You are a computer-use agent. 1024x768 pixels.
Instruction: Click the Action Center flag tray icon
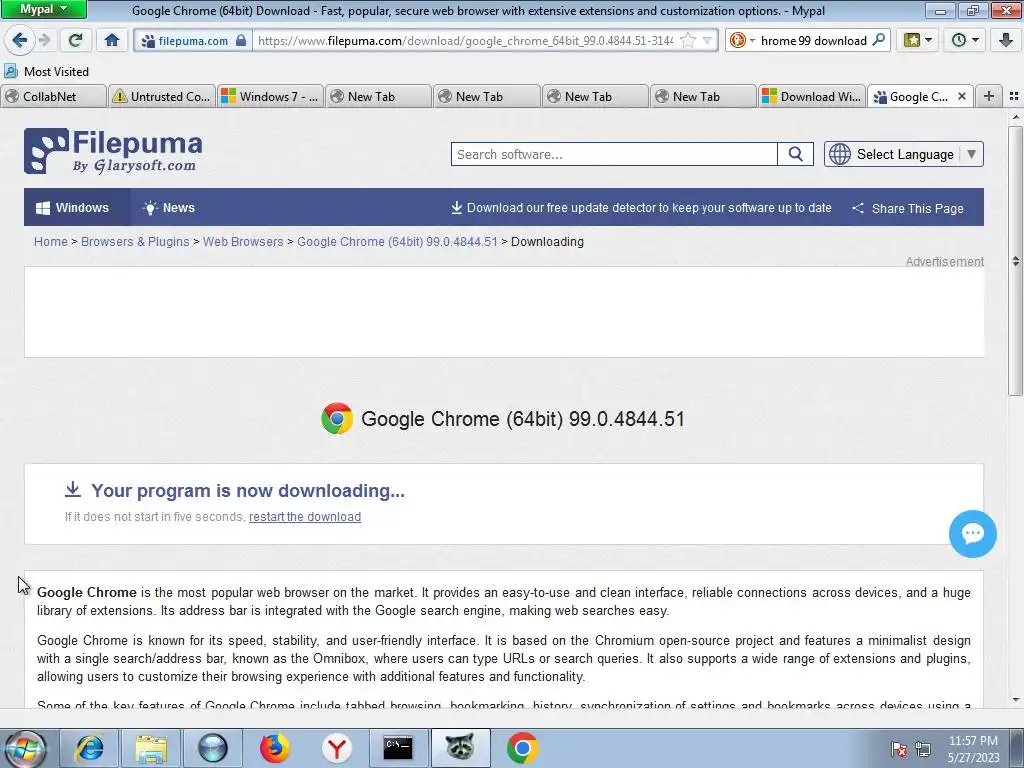click(899, 749)
